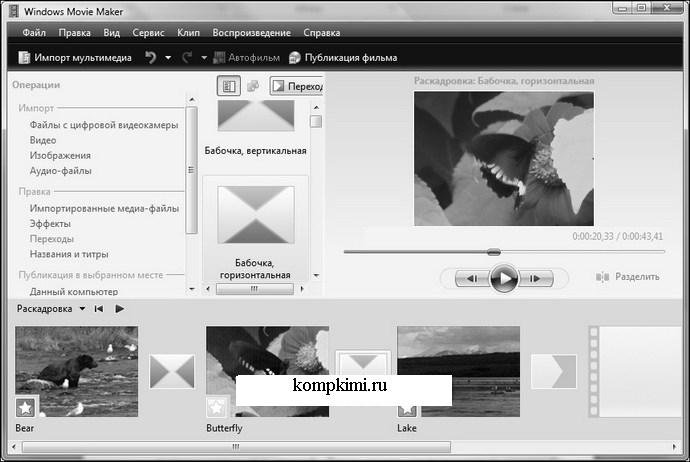Expand the Раскадровка view dropdown
690x462 pixels.
click(x=82, y=309)
